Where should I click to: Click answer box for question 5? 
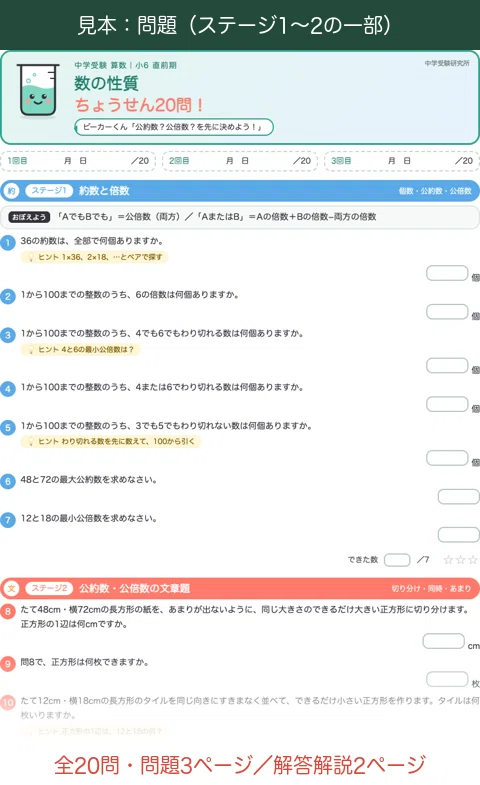click(x=447, y=458)
